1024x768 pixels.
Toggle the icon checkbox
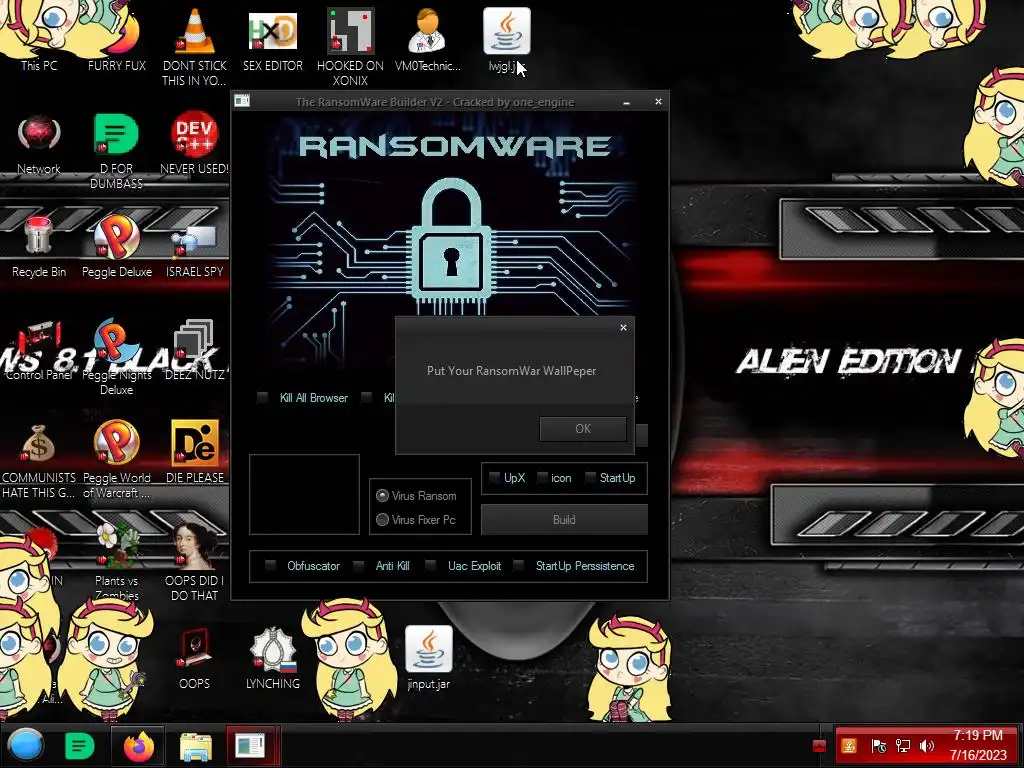click(542, 477)
